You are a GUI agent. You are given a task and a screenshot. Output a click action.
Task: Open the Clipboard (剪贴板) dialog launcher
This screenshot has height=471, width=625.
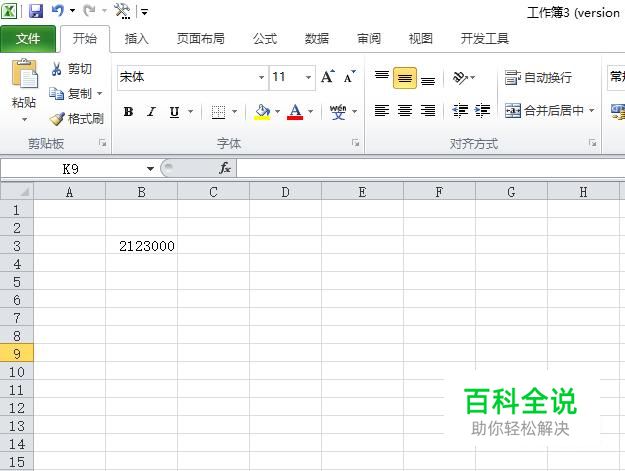coord(103,143)
